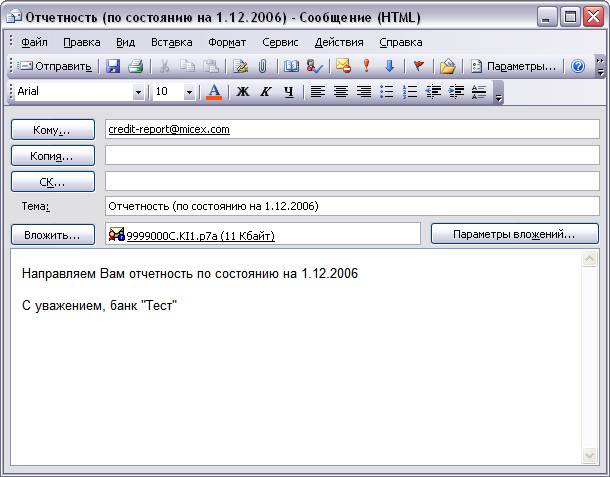Open the address book icon
The image size is (610, 477).
(291, 66)
